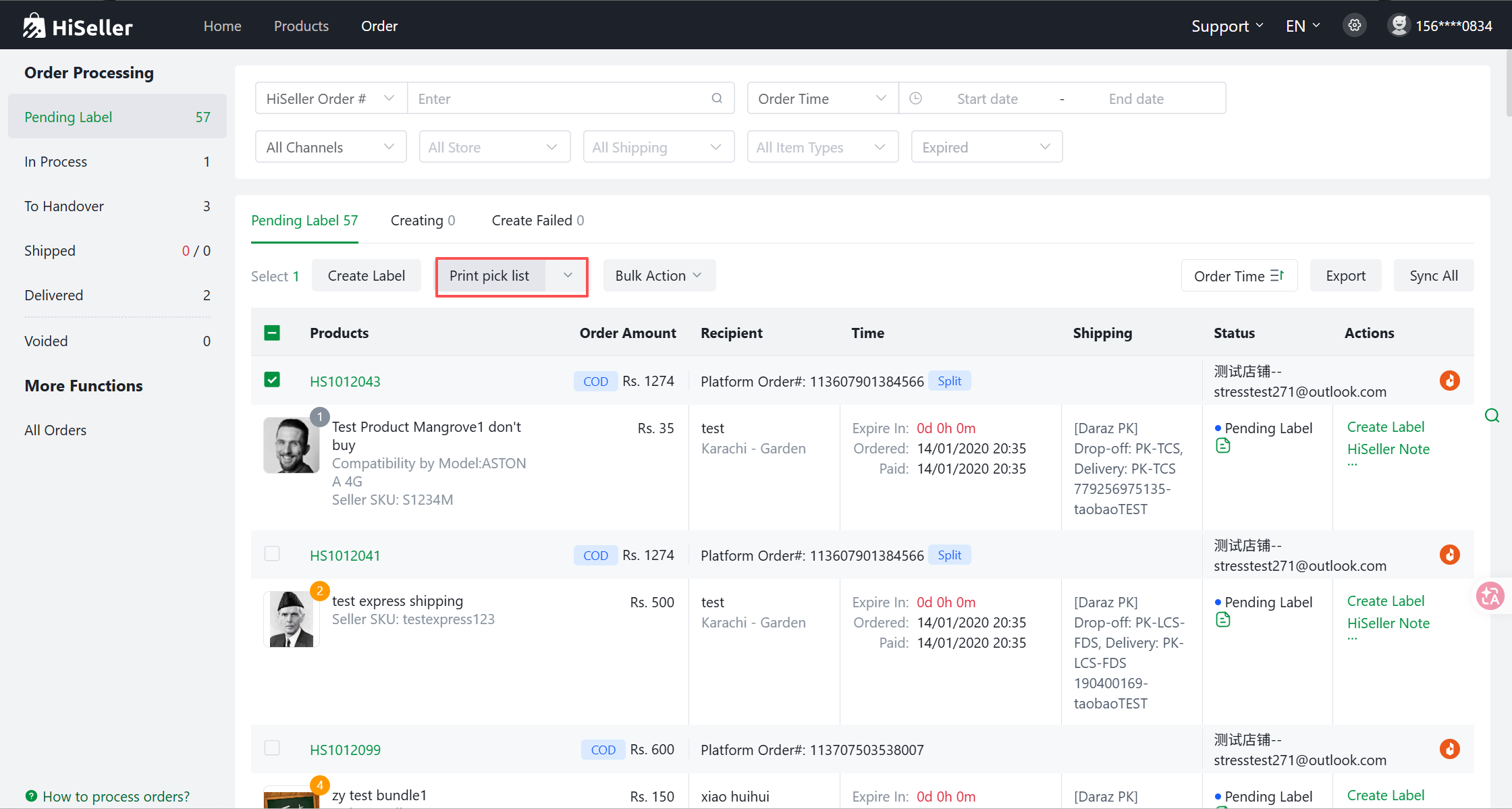Click the user avatar icon
The width and height of the screenshot is (1512, 809).
point(1399,26)
